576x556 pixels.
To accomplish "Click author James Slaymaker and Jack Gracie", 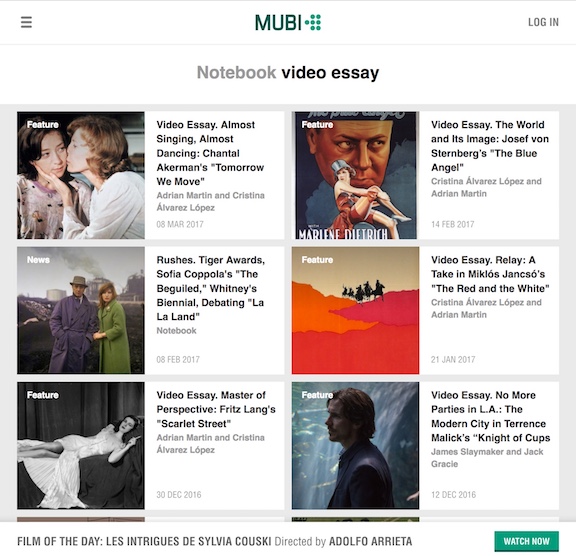I will tap(487, 458).
